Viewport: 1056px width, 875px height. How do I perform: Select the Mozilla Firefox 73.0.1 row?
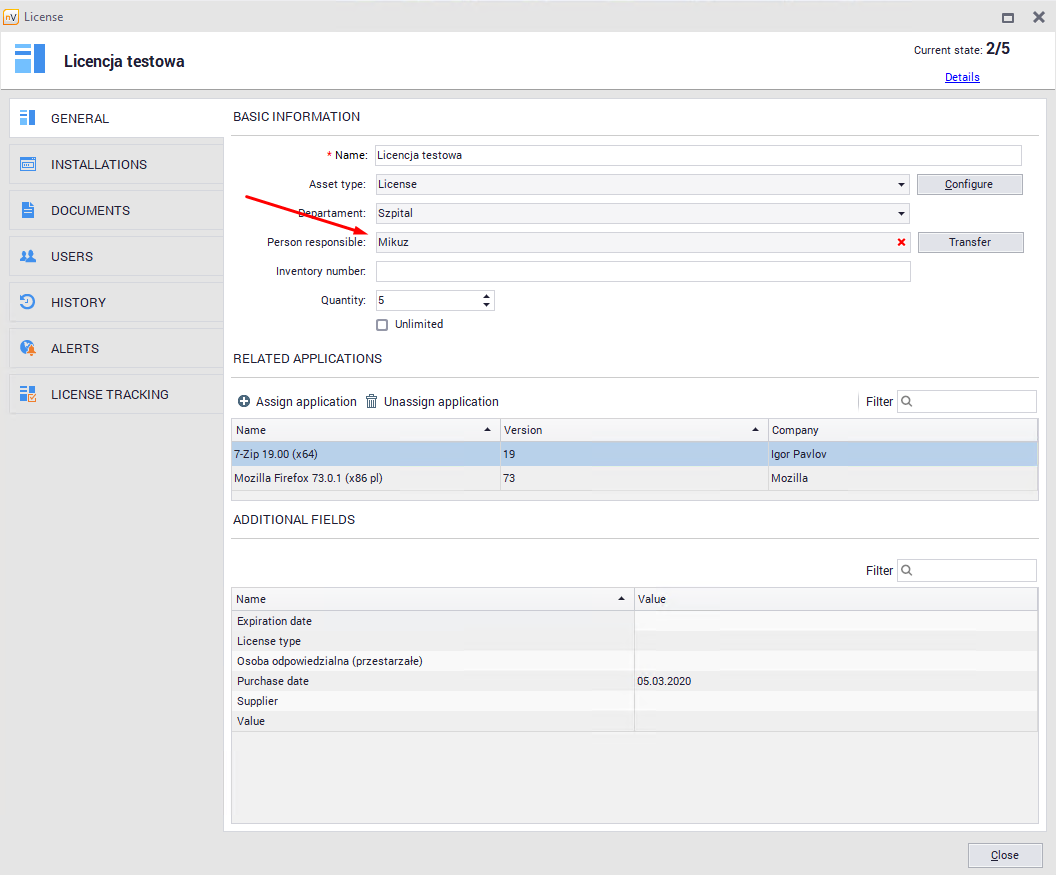(x=634, y=478)
